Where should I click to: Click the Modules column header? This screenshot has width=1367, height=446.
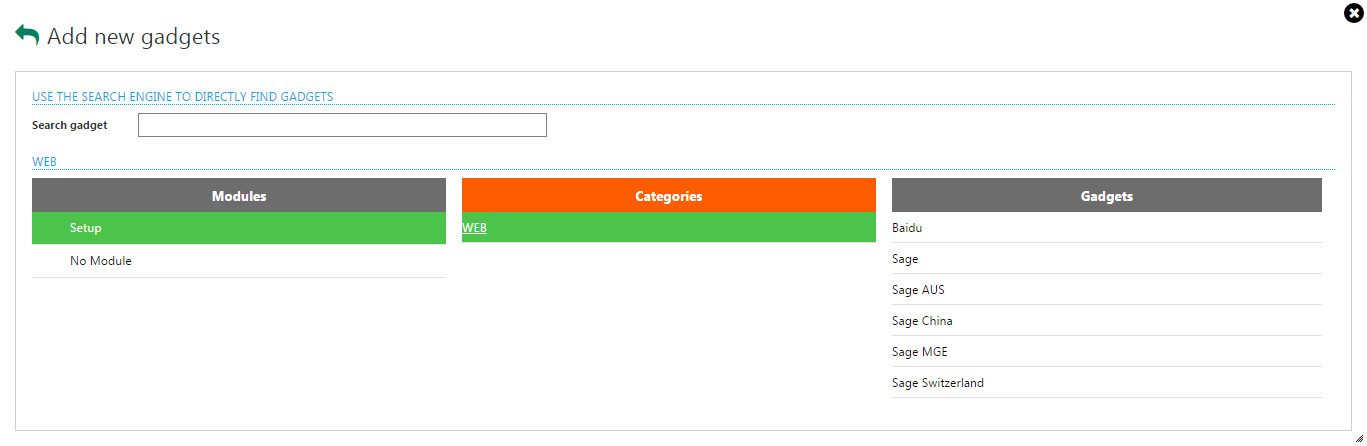click(x=239, y=196)
